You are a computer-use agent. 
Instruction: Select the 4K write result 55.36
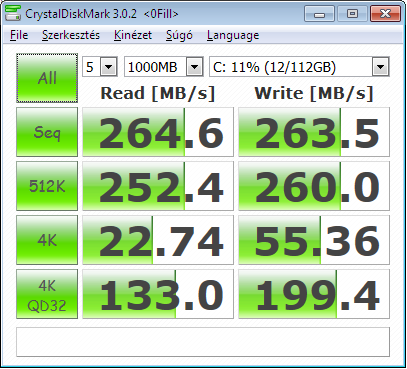pyautogui.click(x=314, y=240)
